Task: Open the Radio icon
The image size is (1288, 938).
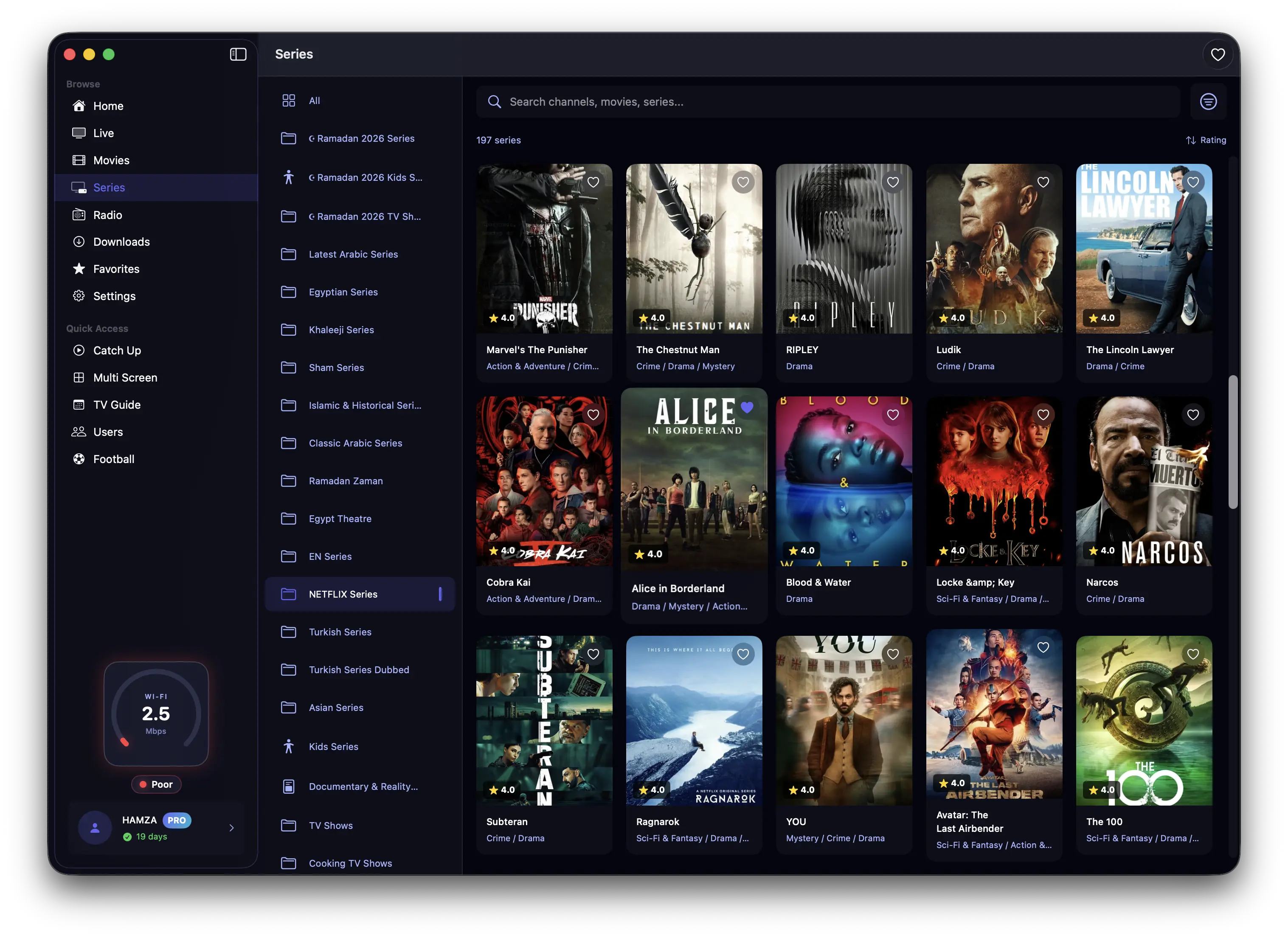Action: tap(79, 215)
